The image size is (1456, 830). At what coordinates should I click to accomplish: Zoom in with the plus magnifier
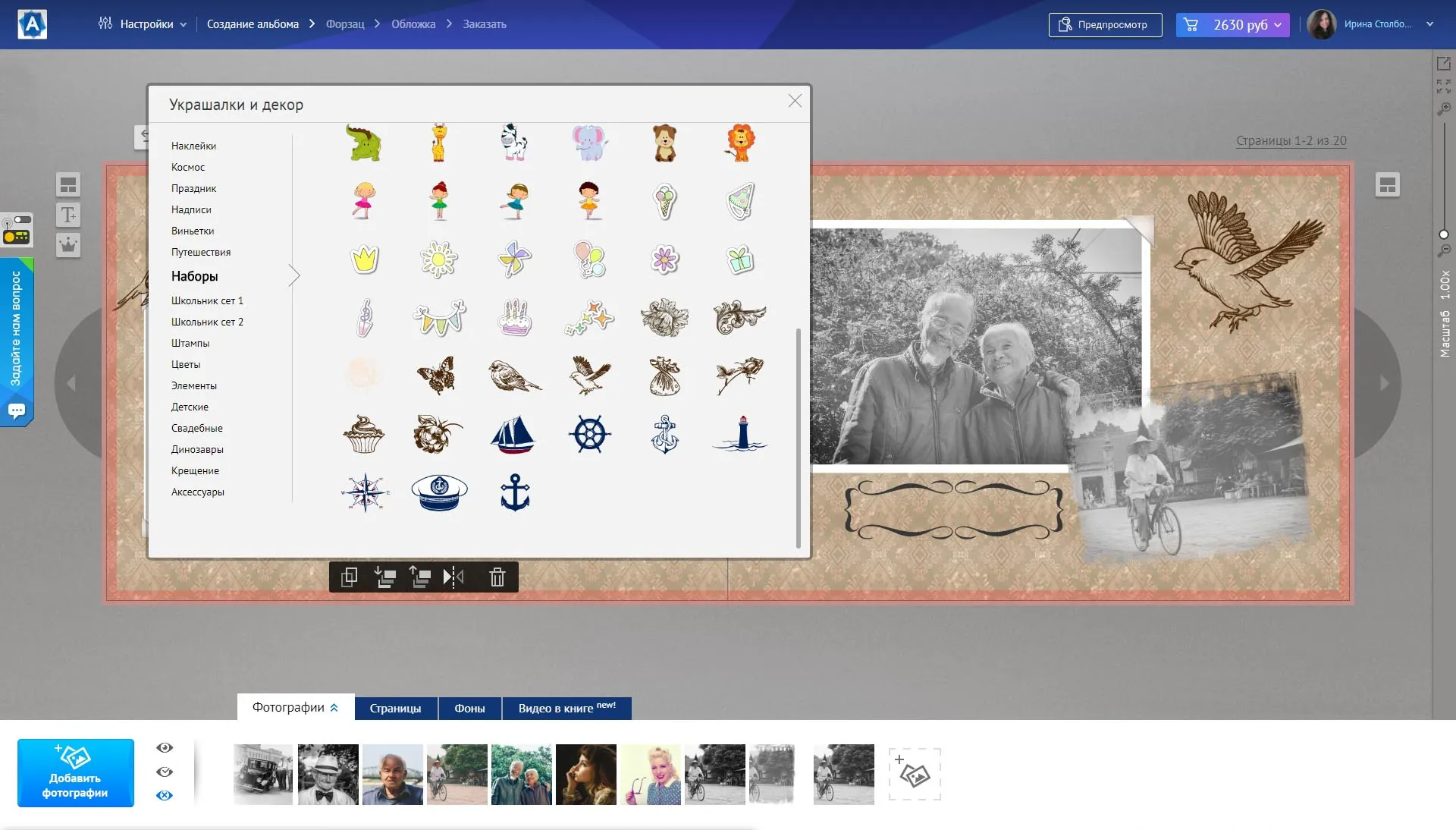[1444, 110]
